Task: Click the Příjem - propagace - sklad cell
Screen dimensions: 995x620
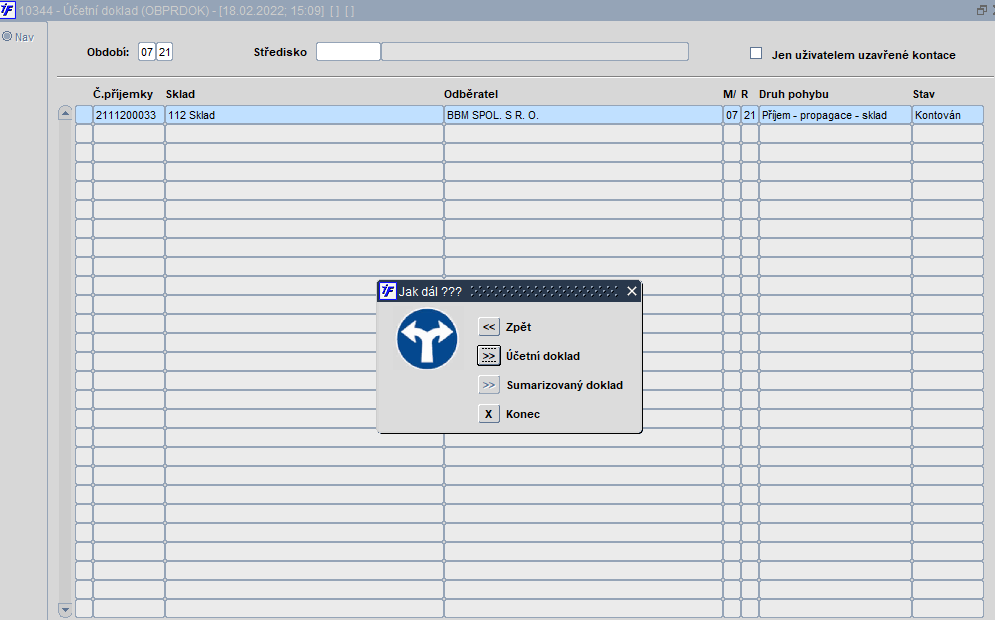Action: point(835,115)
